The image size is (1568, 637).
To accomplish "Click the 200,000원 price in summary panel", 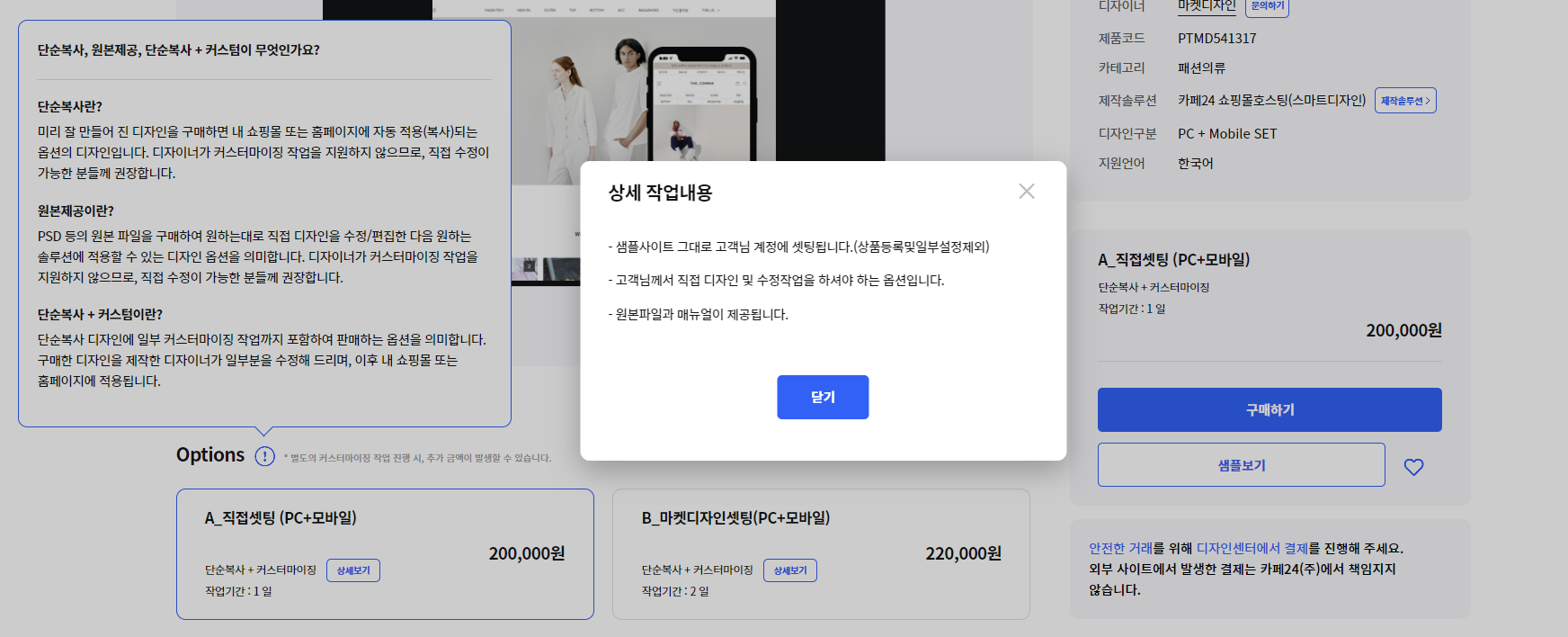I will pyautogui.click(x=1403, y=330).
